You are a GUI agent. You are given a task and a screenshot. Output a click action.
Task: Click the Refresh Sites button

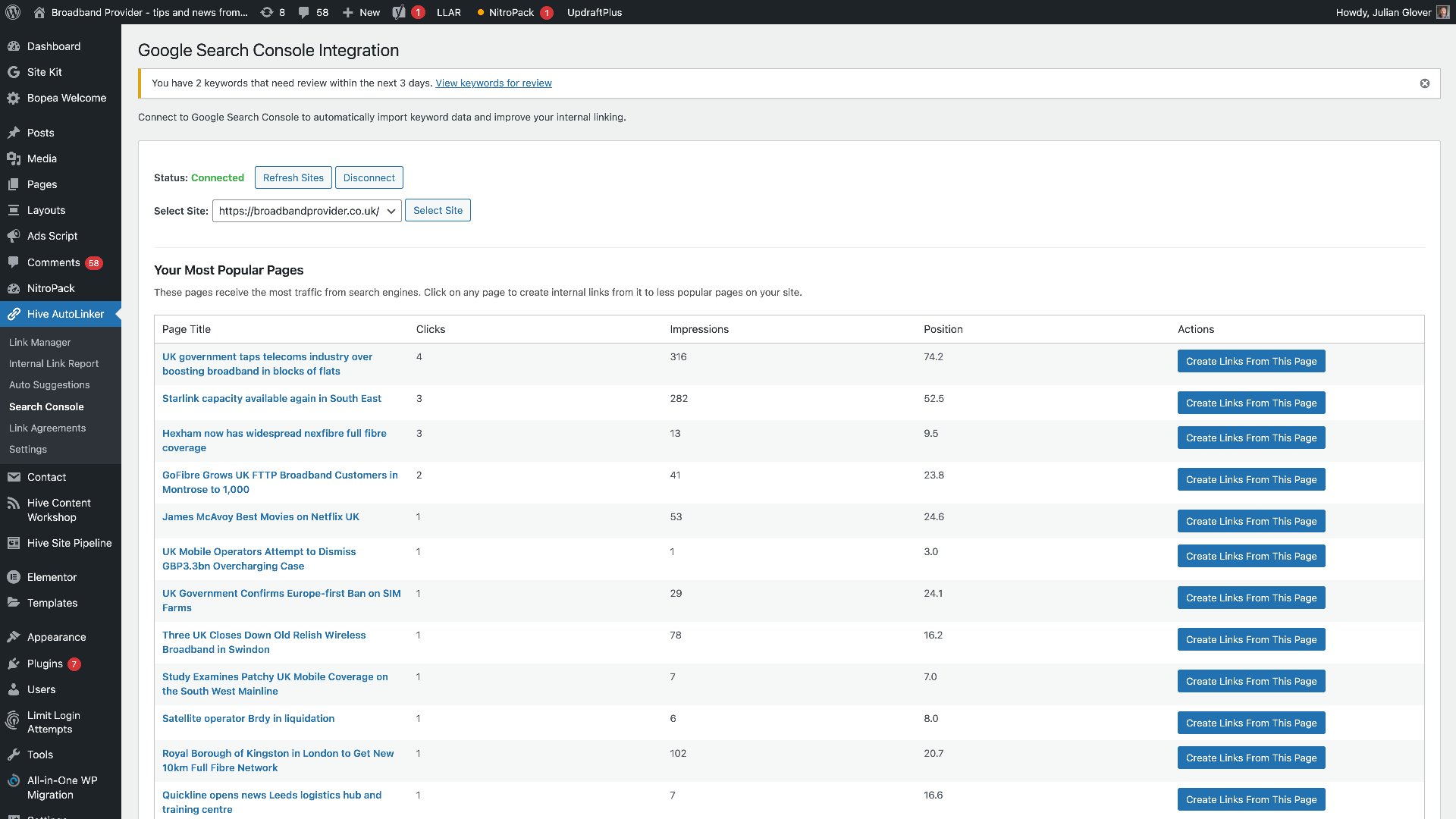[293, 177]
